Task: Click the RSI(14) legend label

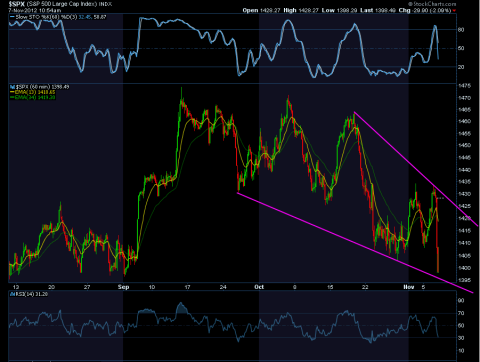Action: point(32,294)
